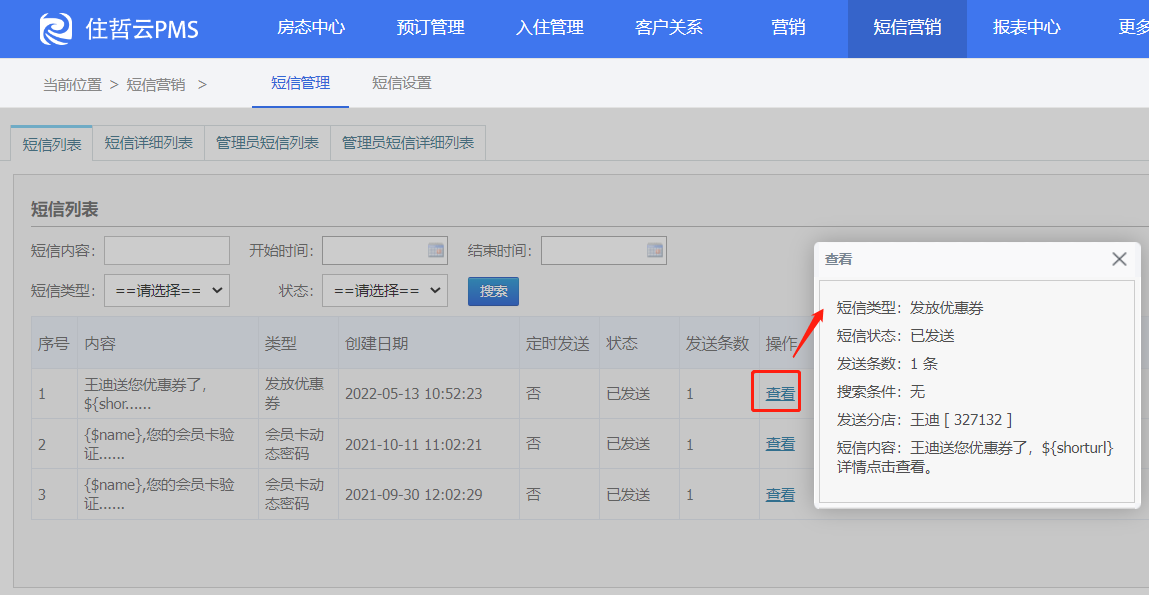The image size is (1149, 595).
Task: Click 查看 link for row 2
Action: 780,444
